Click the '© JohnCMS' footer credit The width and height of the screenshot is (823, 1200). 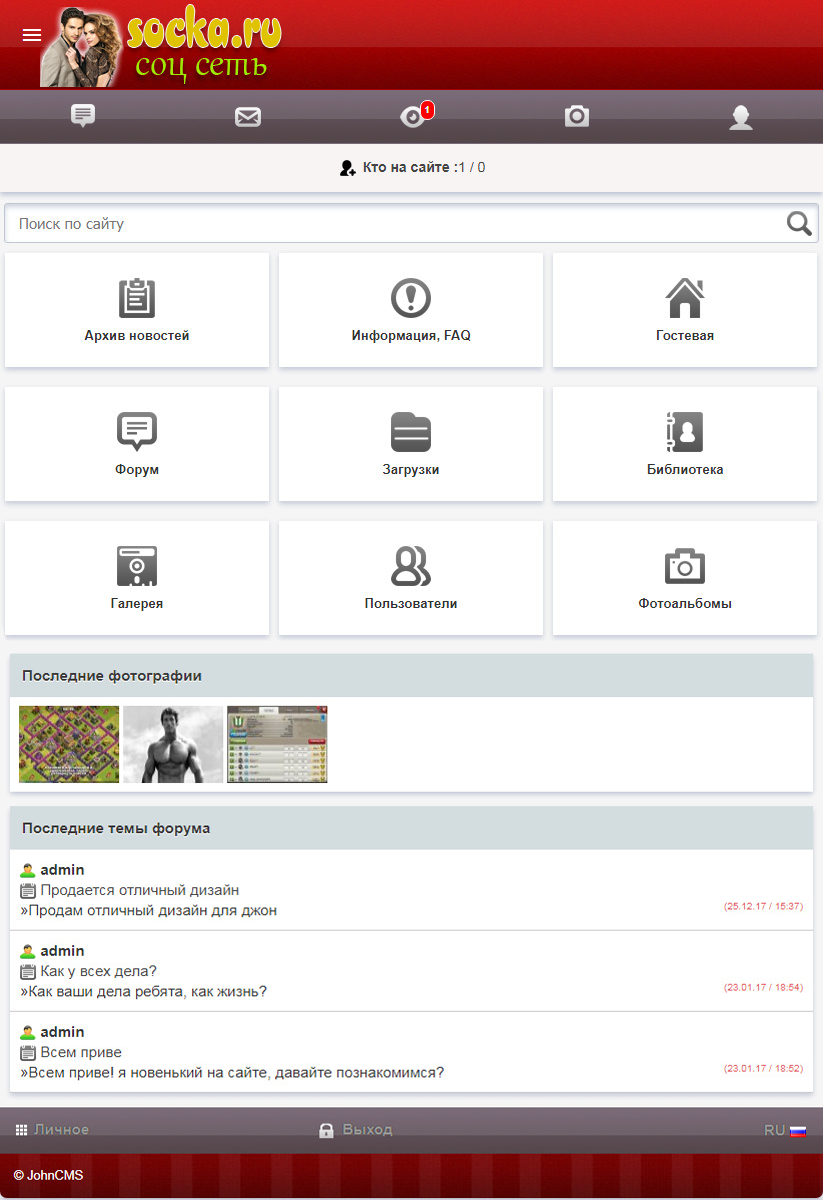click(49, 1175)
